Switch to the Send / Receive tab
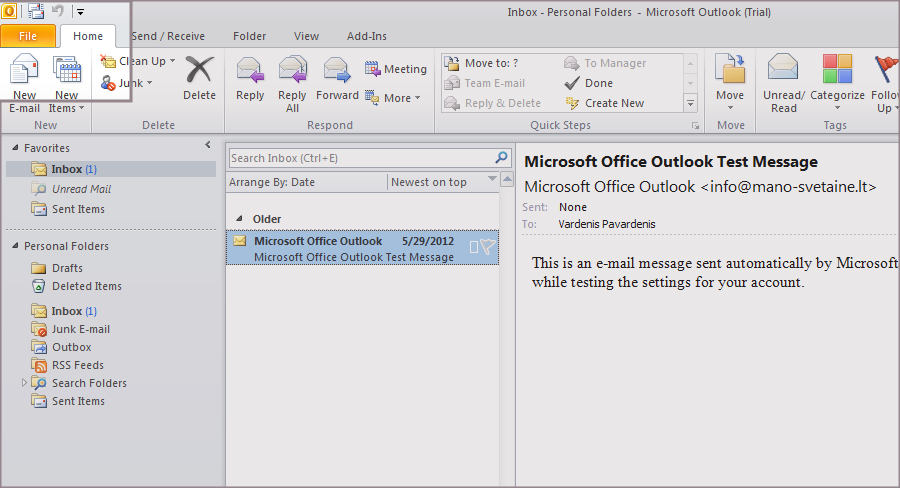Image resolution: width=900 pixels, height=488 pixels. click(167, 36)
